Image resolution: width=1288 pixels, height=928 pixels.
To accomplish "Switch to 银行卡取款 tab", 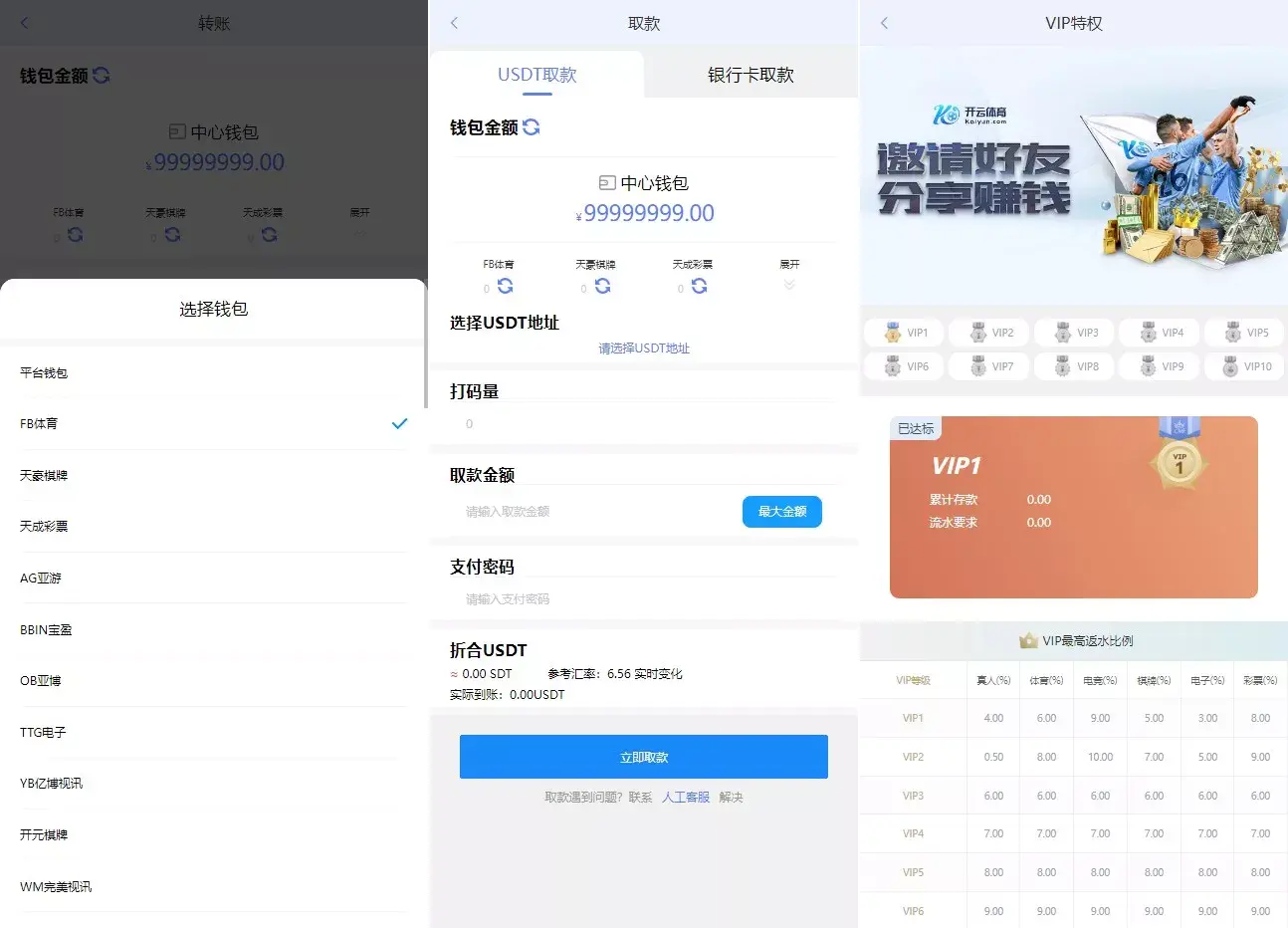I will (751, 76).
